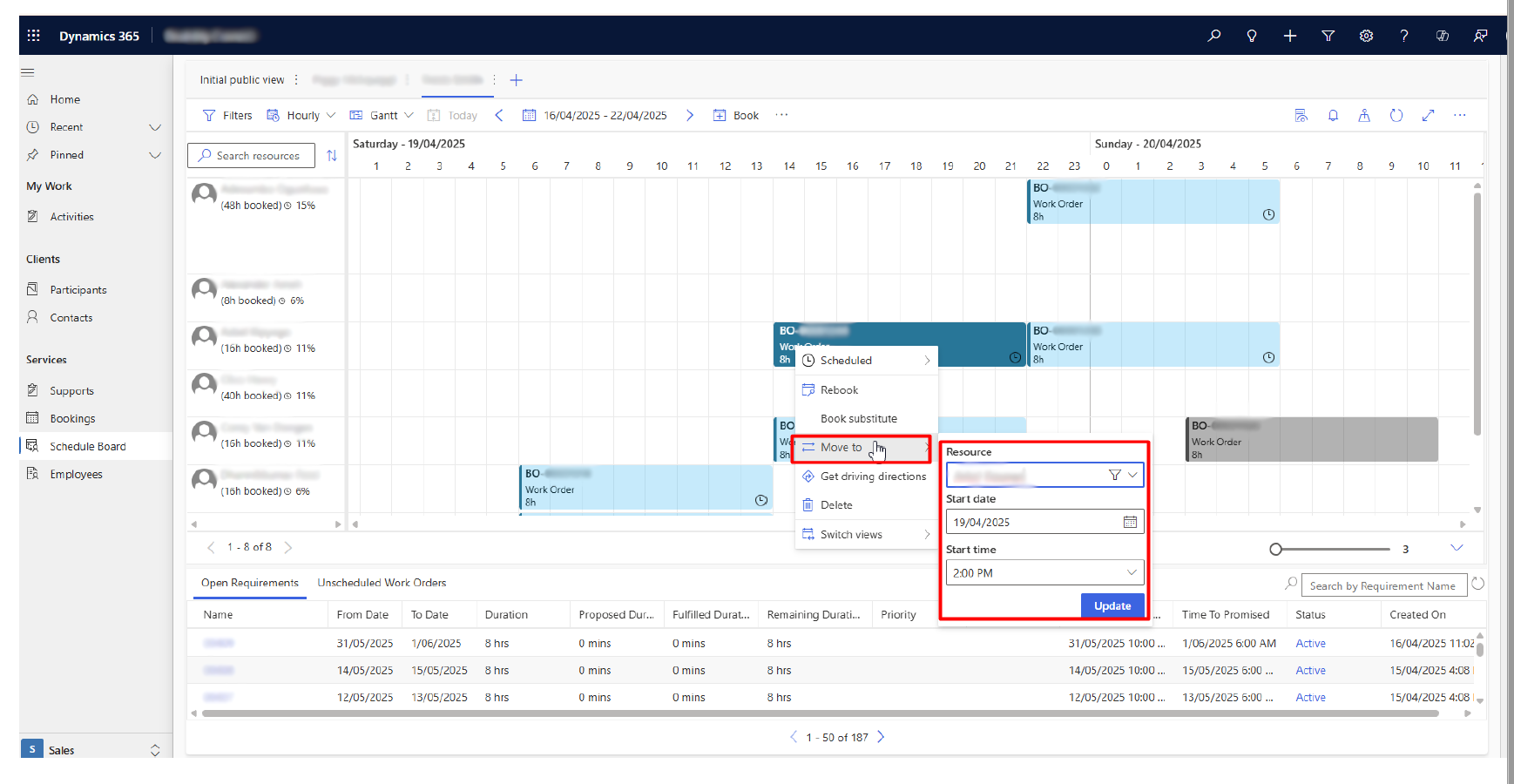This screenshot has height=784, width=1514.
Task: Click the full screen expand icon
Action: (x=1428, y=115)
